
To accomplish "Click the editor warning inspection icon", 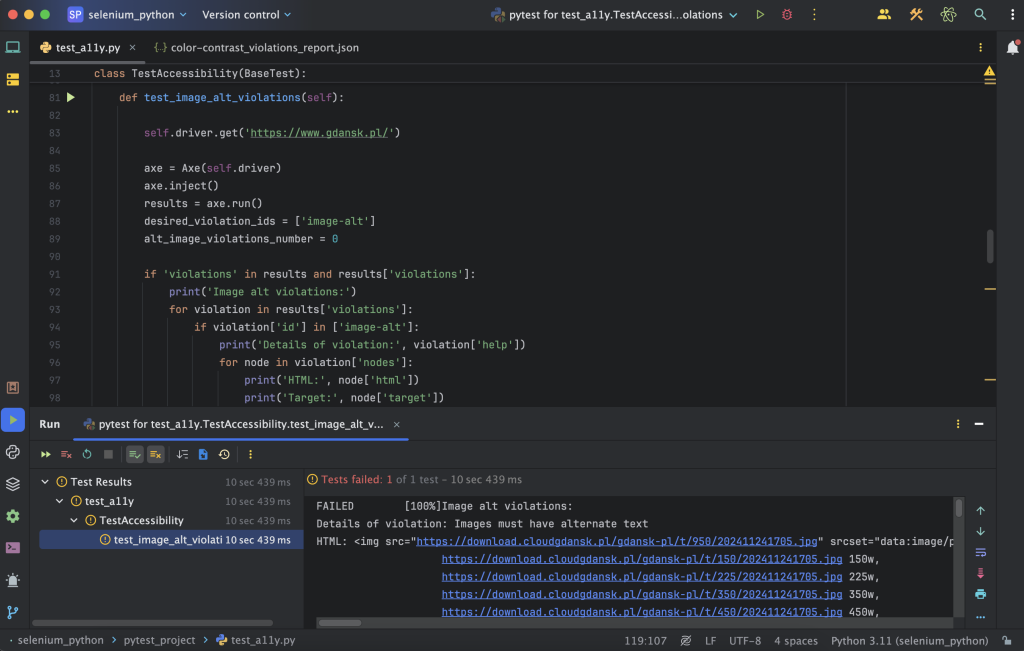I will click(x=989, y=71).
